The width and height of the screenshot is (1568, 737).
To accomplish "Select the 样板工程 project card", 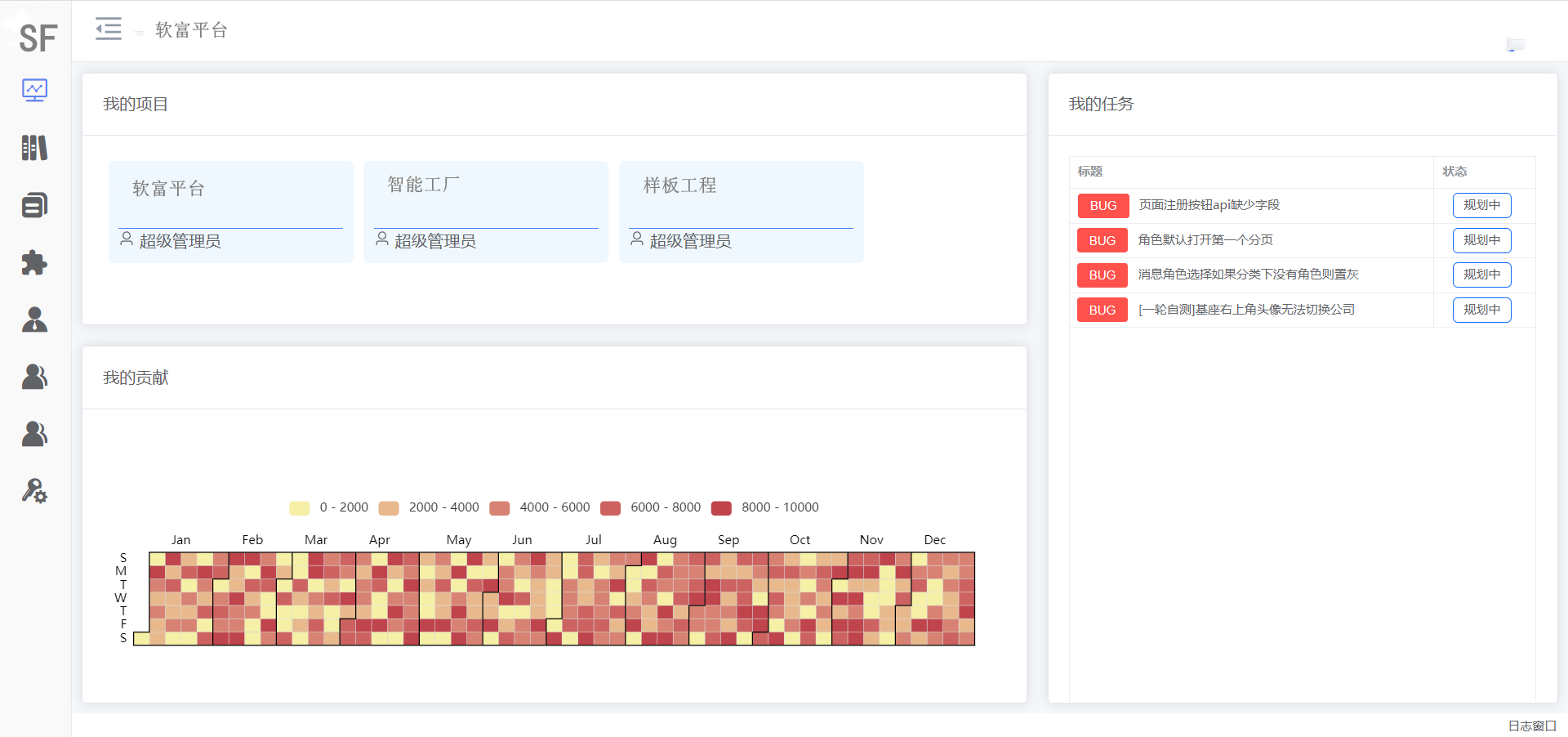I will coord(741,212).
